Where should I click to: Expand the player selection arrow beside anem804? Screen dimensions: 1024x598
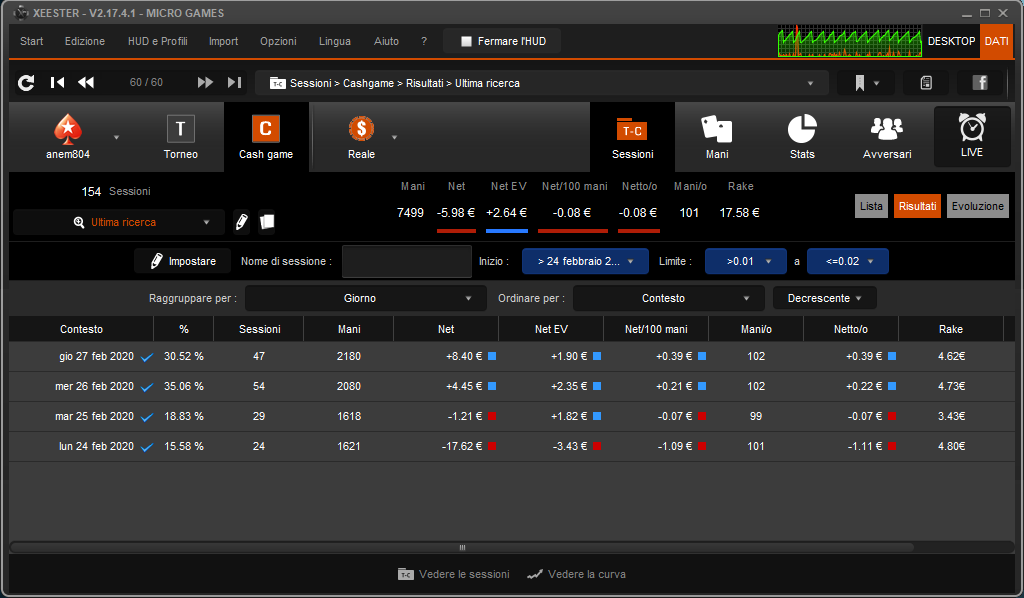pos(117,137)
